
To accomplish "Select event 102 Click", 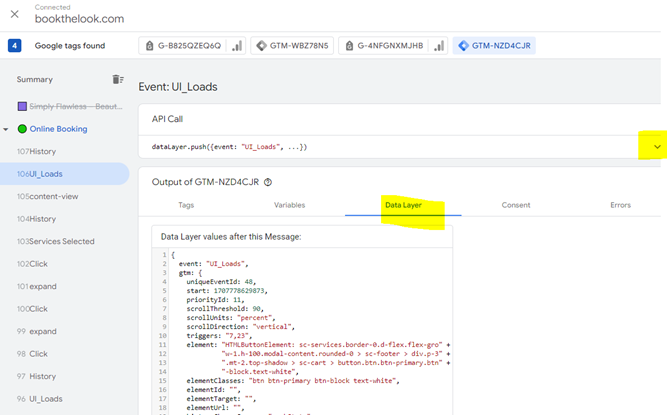I will click(32, 264).
